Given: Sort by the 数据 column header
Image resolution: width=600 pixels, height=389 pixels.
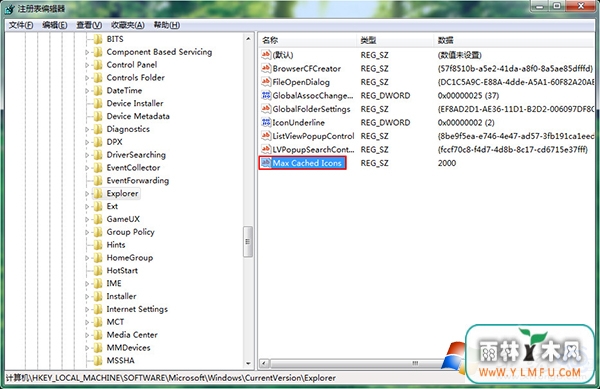Looking at the screenshot, I should coord(515,40).
